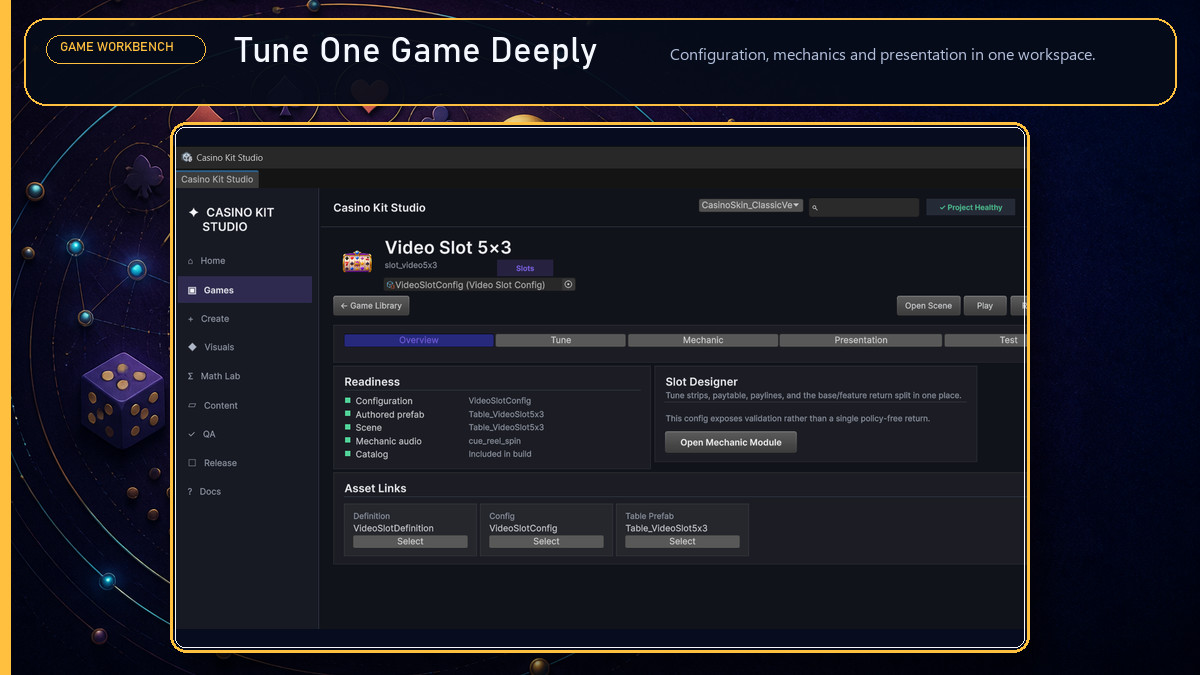This screenshot has height=675, width=1200.
Task: Click the Mechanic audio readiness row
Action: [x=491, y=441]
